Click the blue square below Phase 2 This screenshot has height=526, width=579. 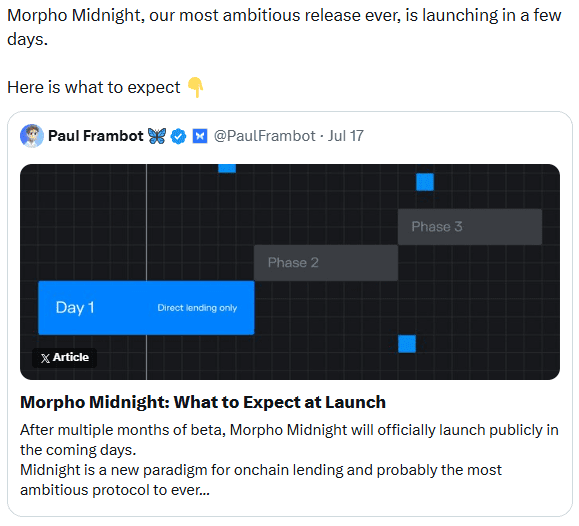[407, 344]
